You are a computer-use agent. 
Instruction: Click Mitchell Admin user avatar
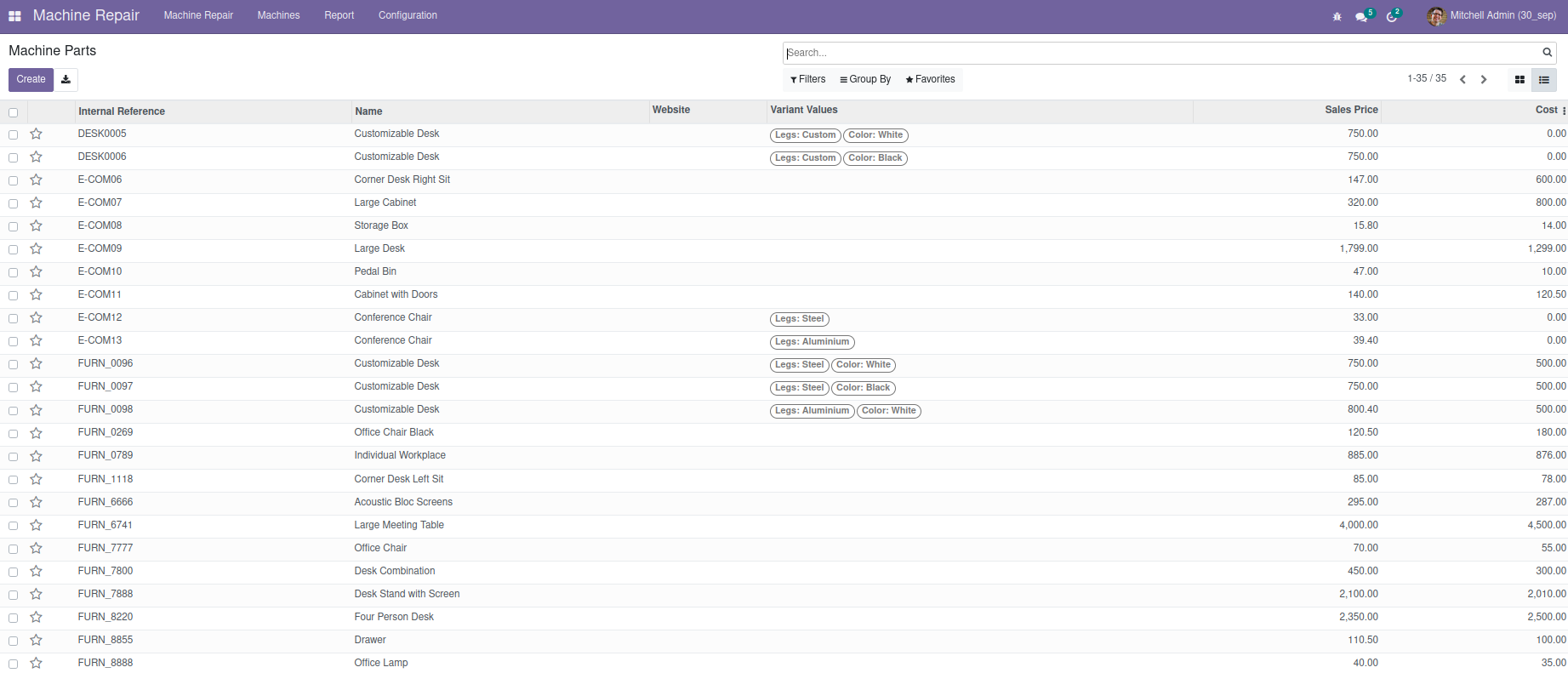[1436, 16]
